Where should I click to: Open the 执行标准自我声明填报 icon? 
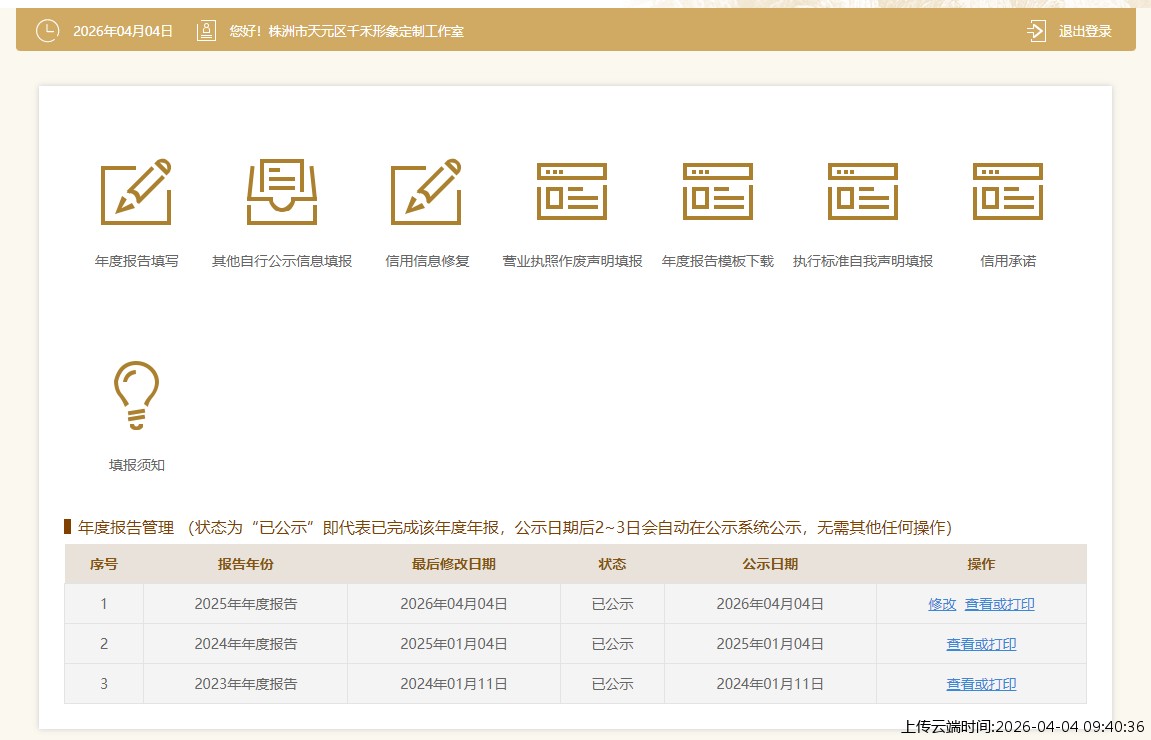pyautogui.click(x=862, y=191)
